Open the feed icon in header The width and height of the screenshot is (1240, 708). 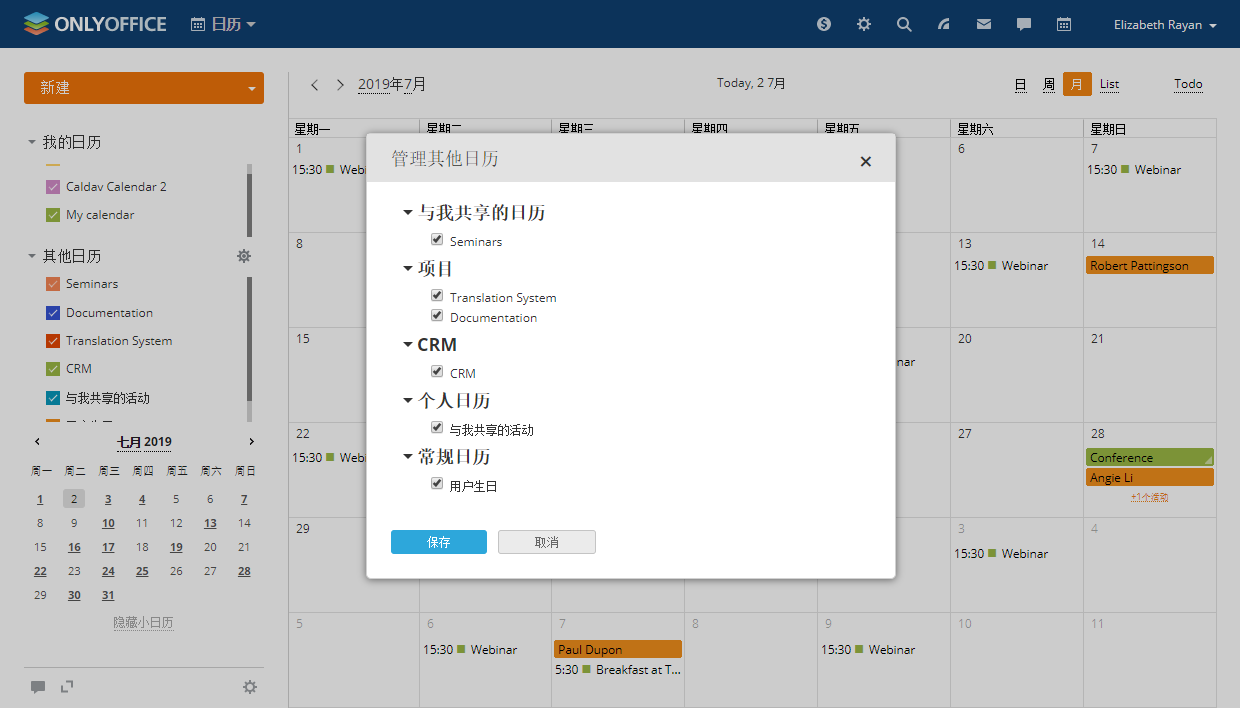coord(944,24)
